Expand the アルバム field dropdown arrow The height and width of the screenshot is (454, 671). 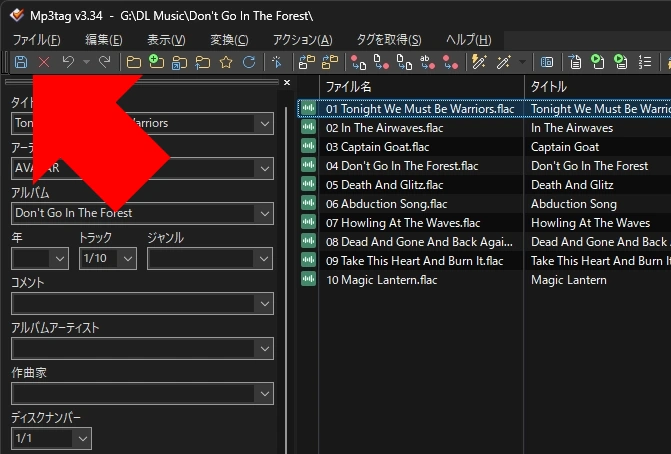[x=264, y=214]
